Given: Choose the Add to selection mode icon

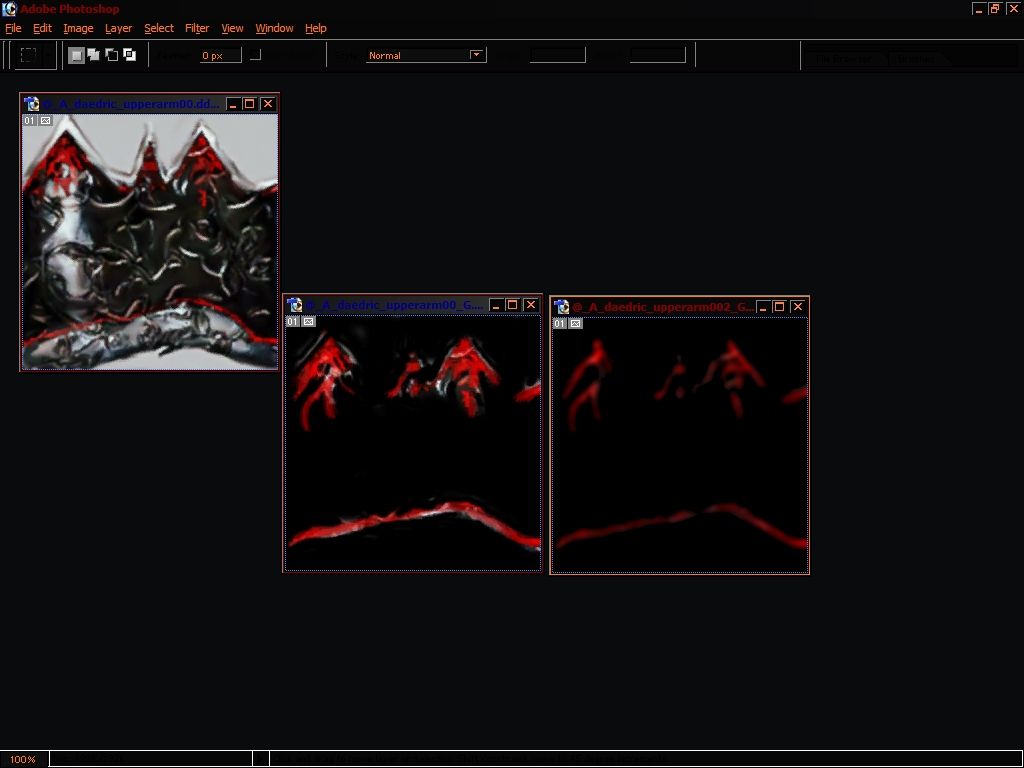Looking at the screenshot, I should coord(94,56).
